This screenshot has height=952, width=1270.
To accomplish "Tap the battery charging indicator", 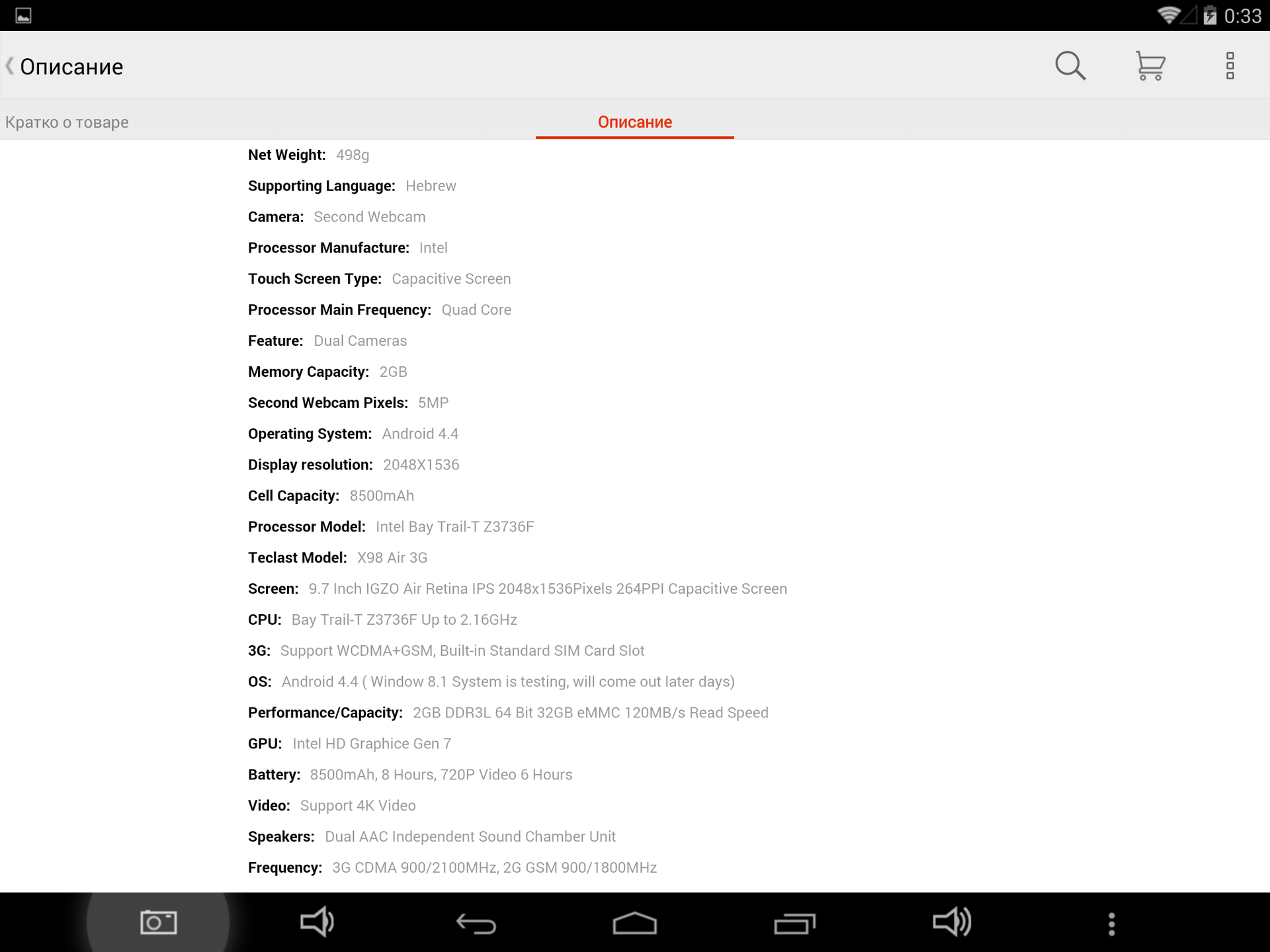I will (x=1210, y=15).
